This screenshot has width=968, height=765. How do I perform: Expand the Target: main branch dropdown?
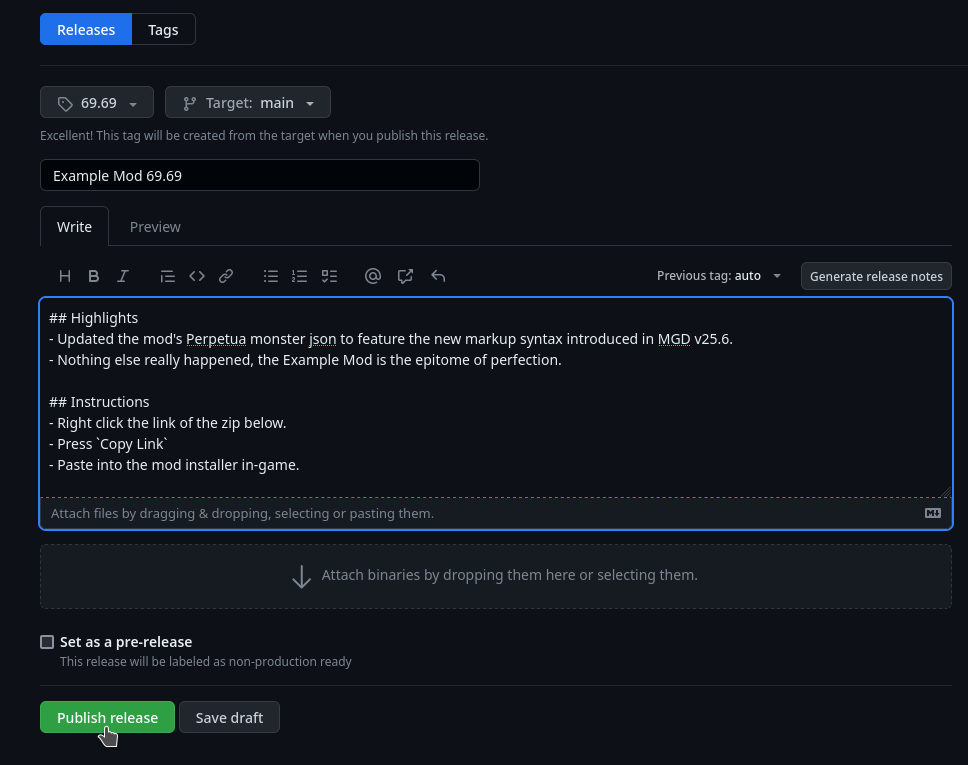pyautogui.click(x=248, y=103)
